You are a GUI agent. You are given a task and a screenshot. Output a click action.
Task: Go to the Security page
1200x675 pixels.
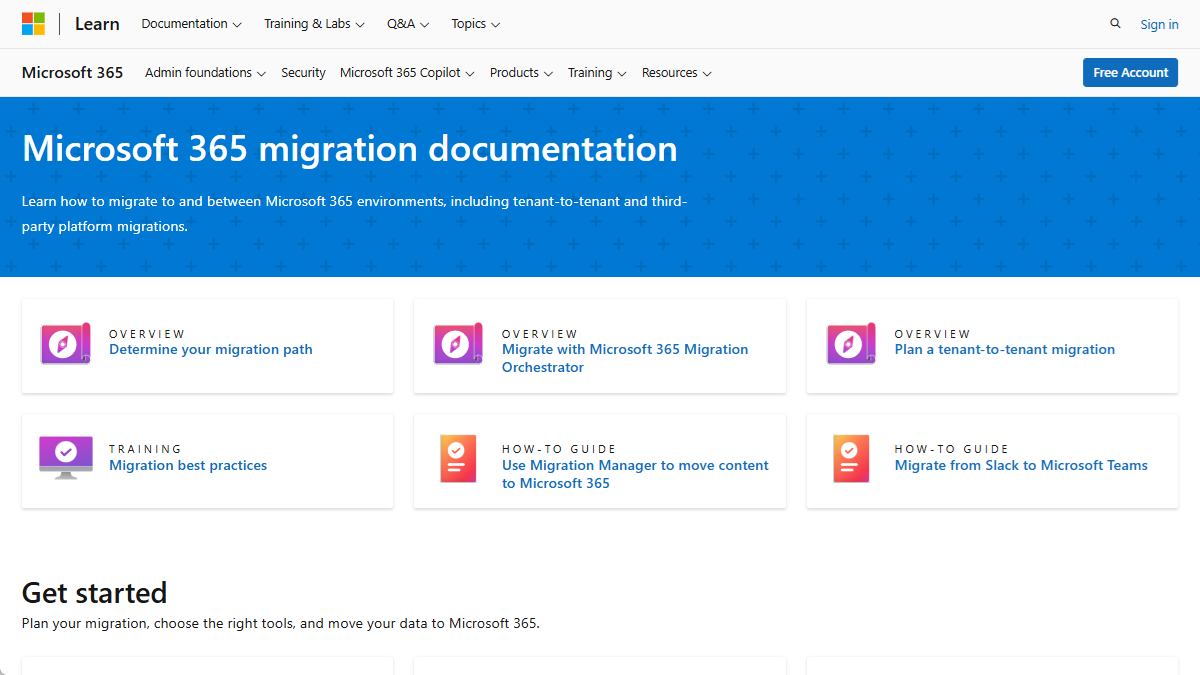coord(303,73)
